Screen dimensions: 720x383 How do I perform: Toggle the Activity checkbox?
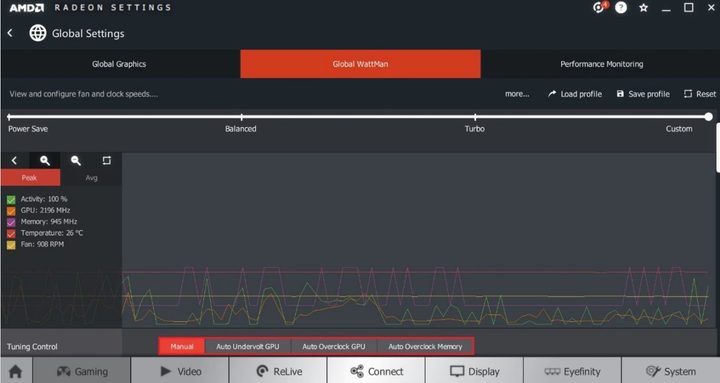point(11,199)
